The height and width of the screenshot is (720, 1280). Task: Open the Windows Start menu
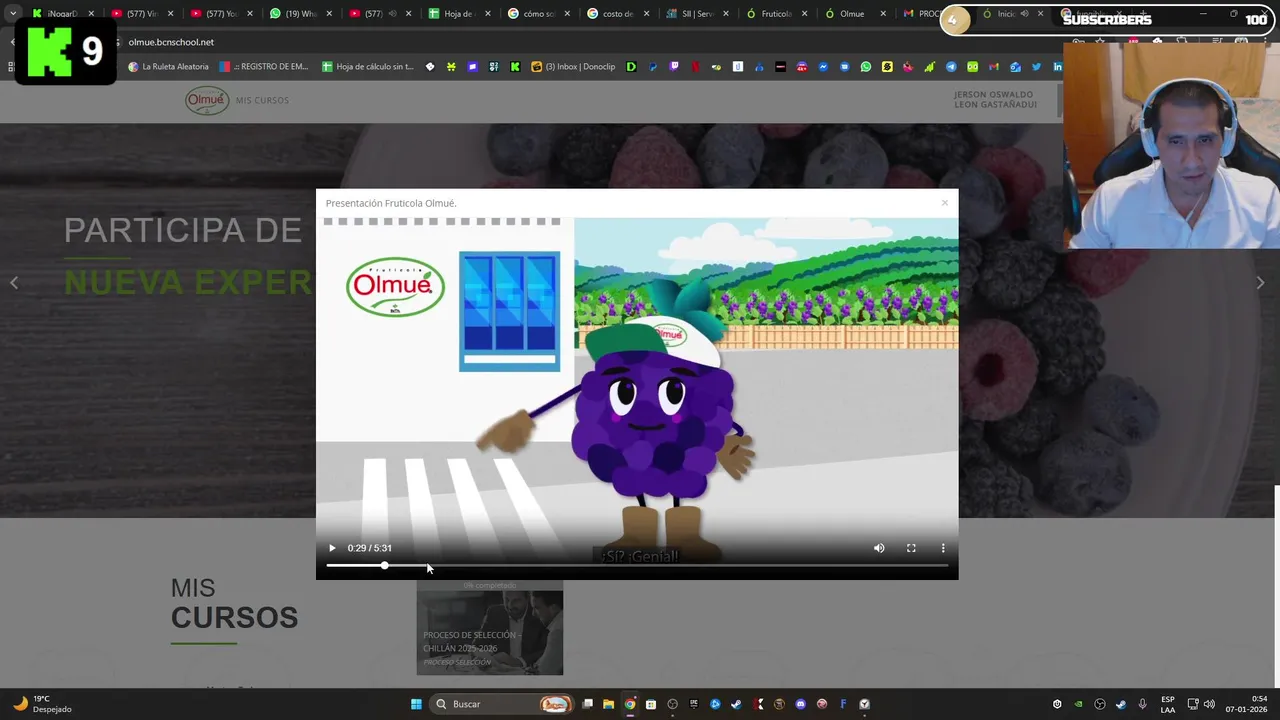click(416, 704)
